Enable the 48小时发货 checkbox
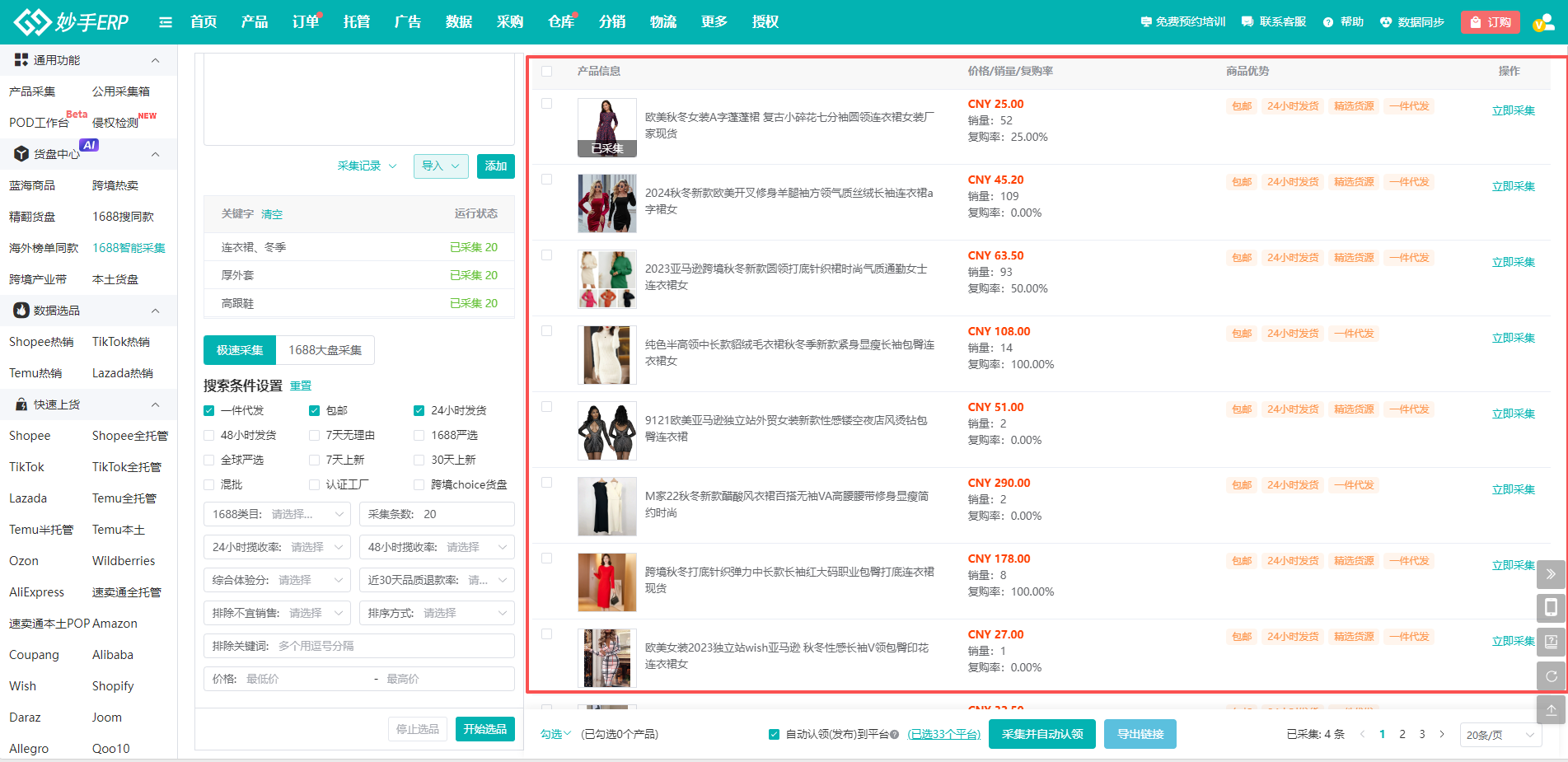 pos(209,435)
